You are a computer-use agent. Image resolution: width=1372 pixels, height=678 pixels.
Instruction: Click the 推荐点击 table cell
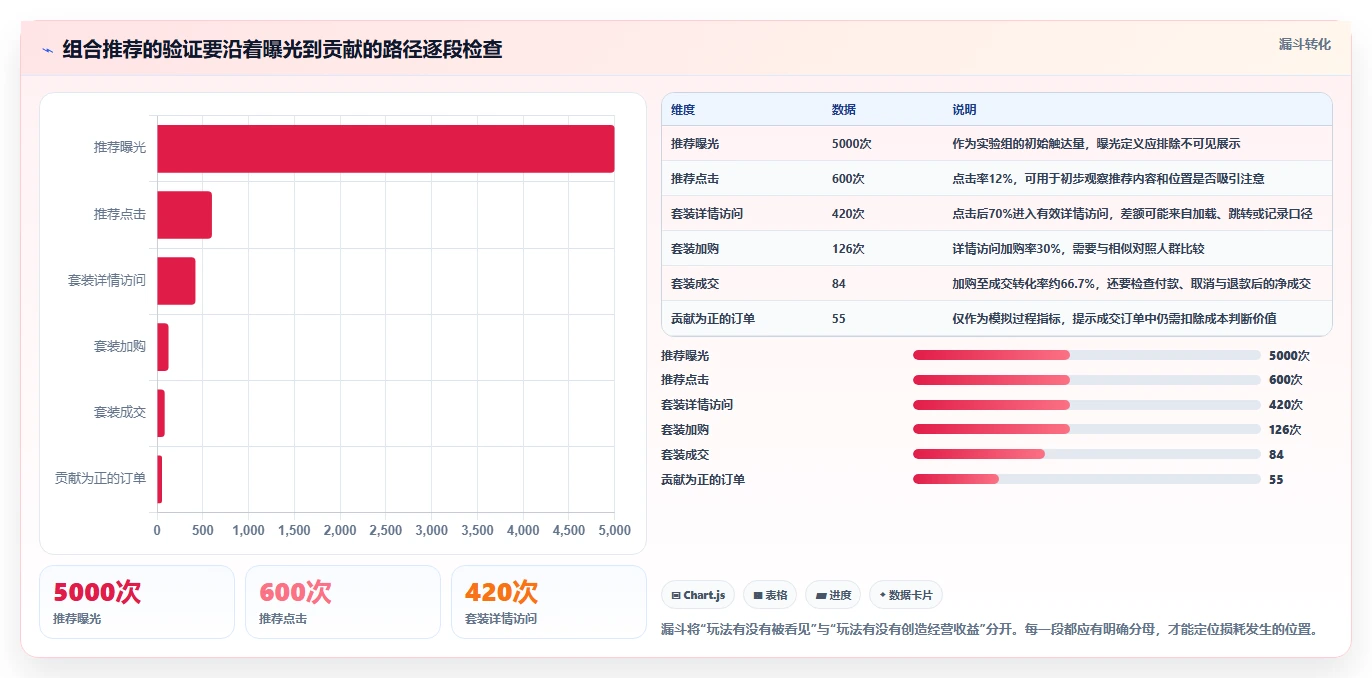tap(742, 179)
